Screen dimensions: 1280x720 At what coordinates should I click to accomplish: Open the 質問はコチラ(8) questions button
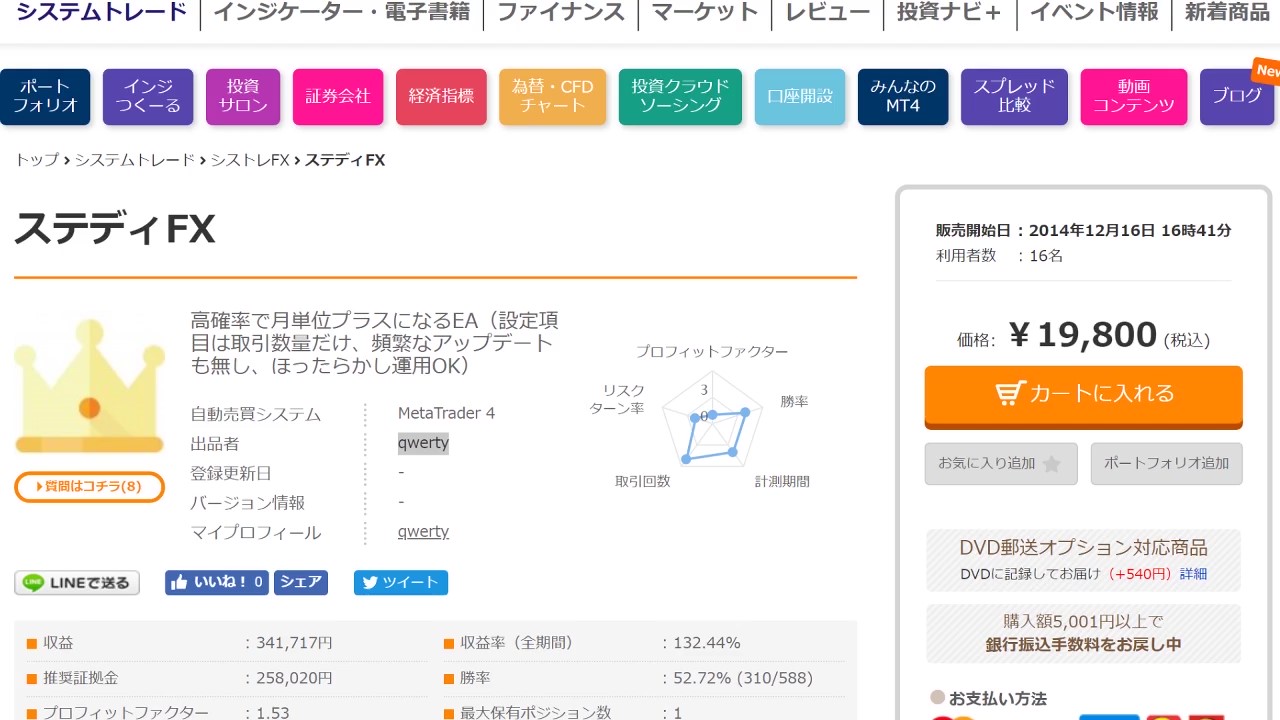(x=89, y=487)
